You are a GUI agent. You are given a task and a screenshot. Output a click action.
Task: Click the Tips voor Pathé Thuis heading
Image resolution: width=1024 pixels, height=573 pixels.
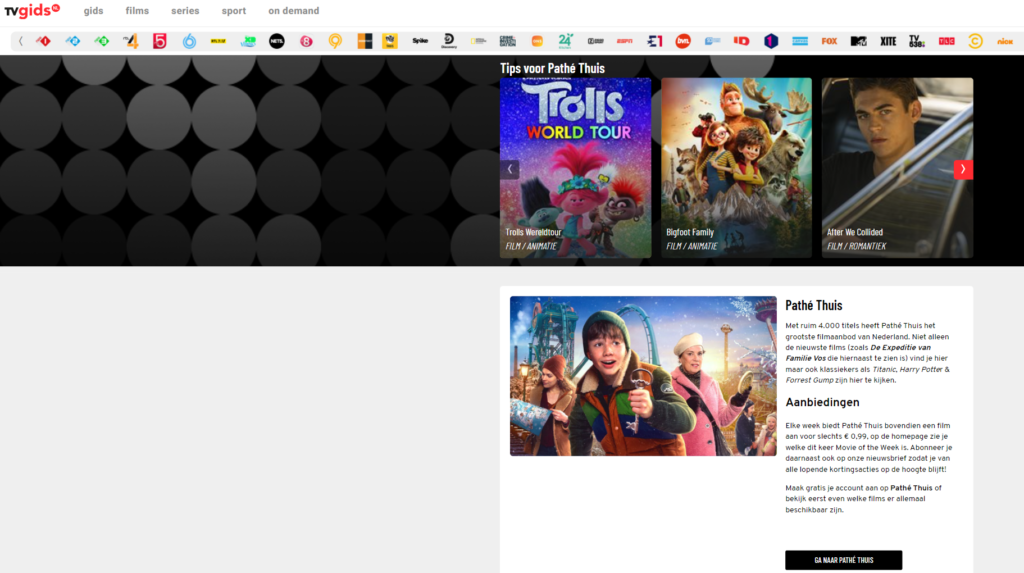552,68
